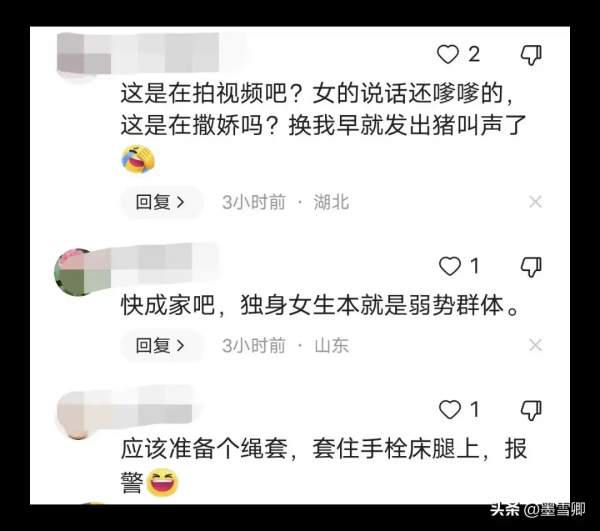Like the rope comment with heart icon
The width and height of the screenshot is (600, 531).
[x=450, y=410]
